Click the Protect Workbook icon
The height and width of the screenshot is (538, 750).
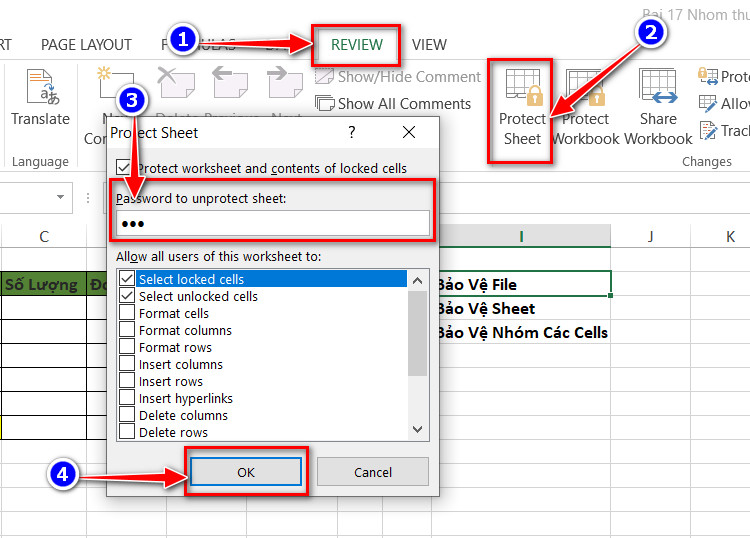tap(585, 87)
